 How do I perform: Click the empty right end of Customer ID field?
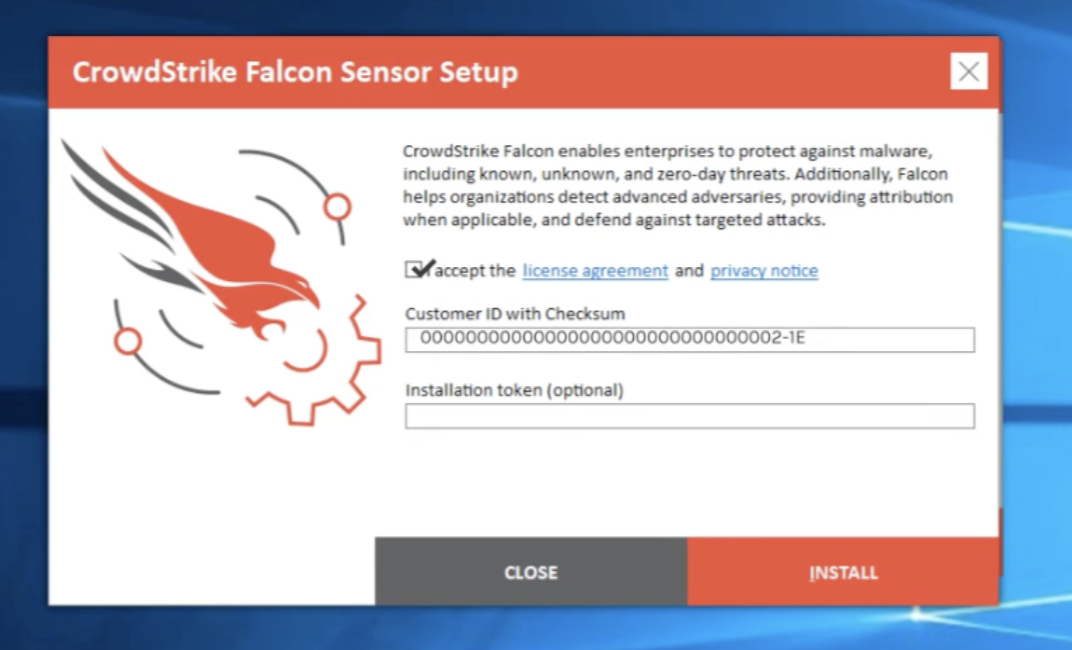[x=900, y=340]
